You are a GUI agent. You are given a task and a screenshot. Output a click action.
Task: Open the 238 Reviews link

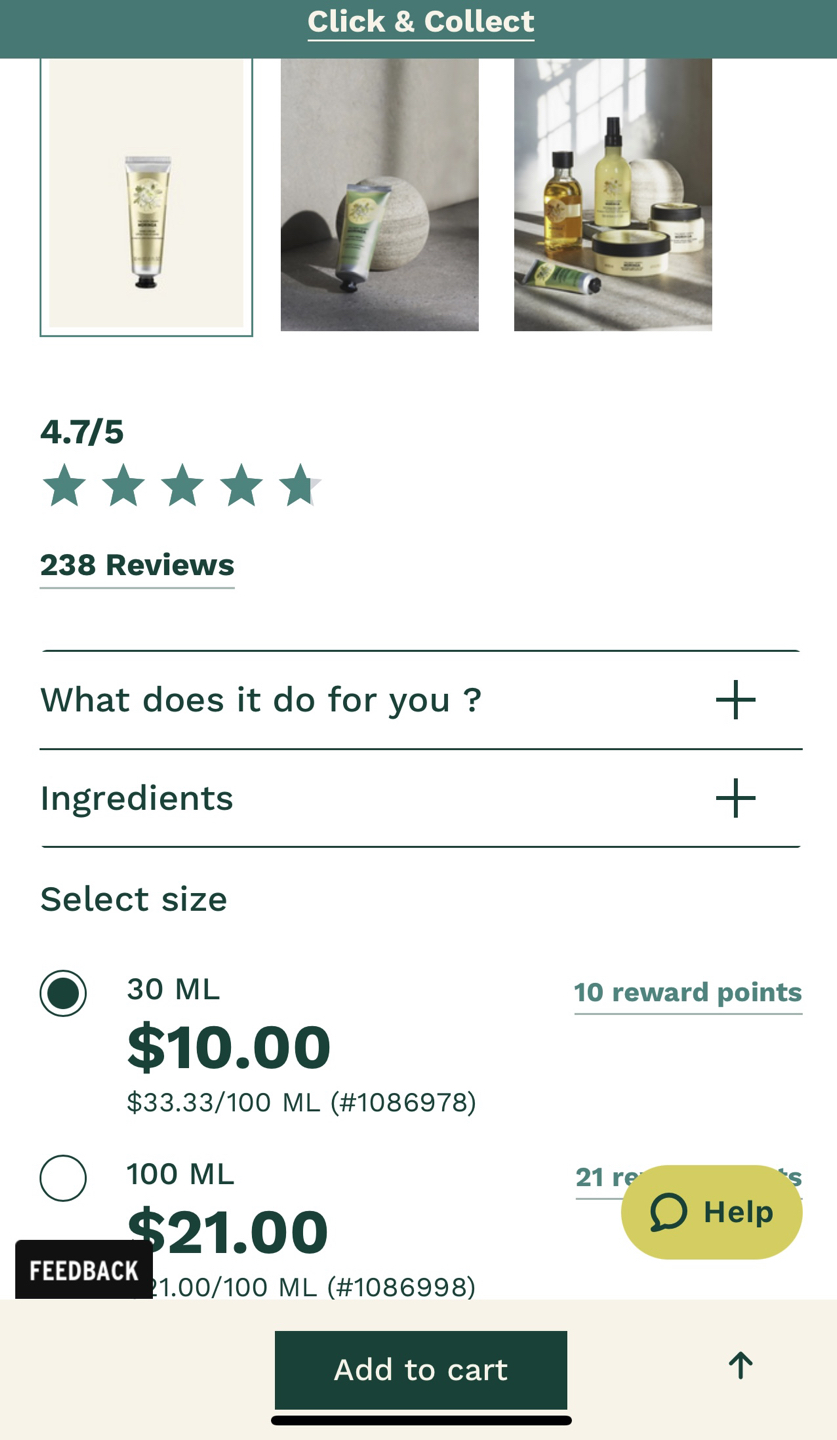(x=137, y=566)
